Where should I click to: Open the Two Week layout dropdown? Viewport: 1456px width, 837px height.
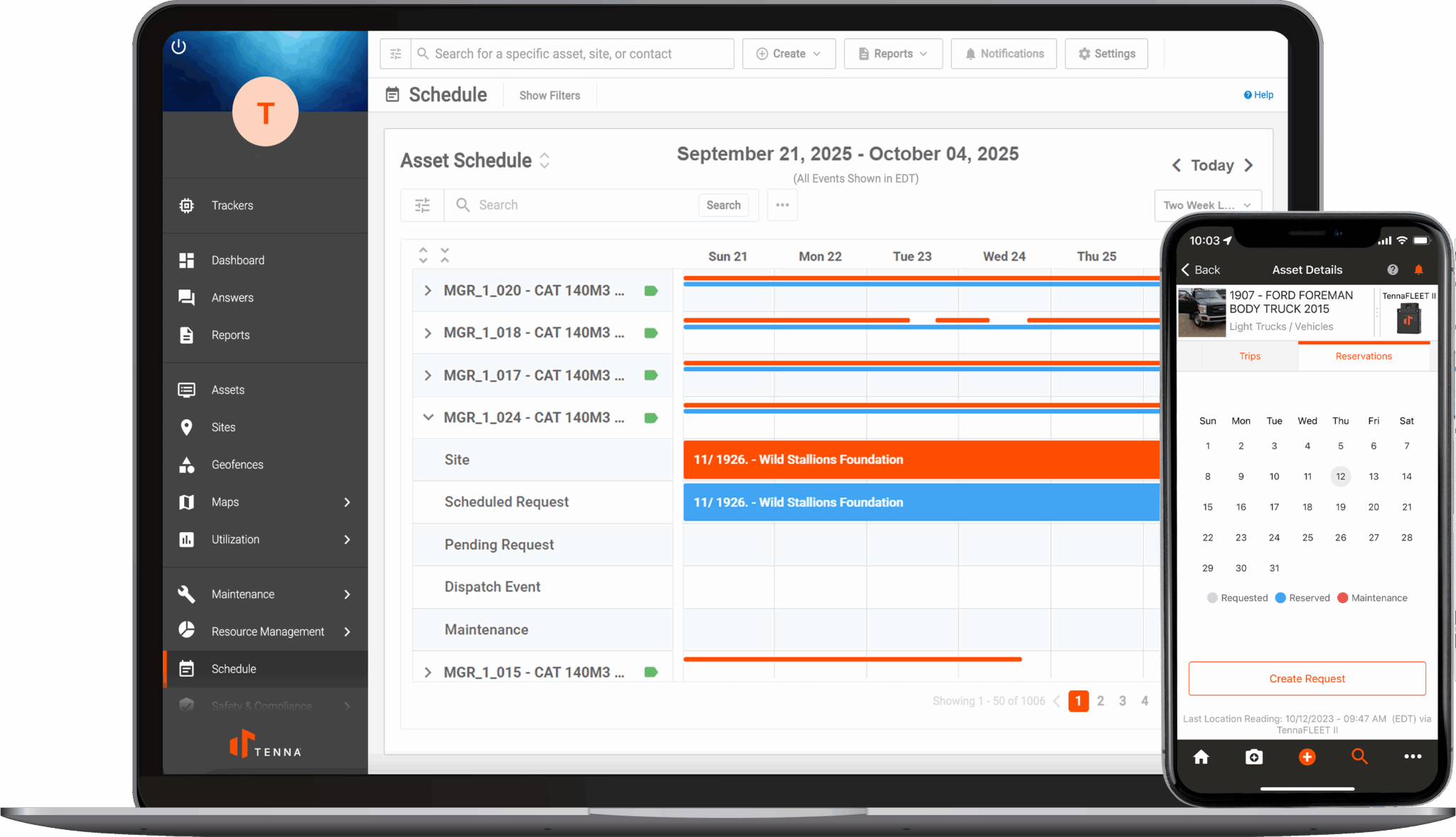(x=1207, y=205)
